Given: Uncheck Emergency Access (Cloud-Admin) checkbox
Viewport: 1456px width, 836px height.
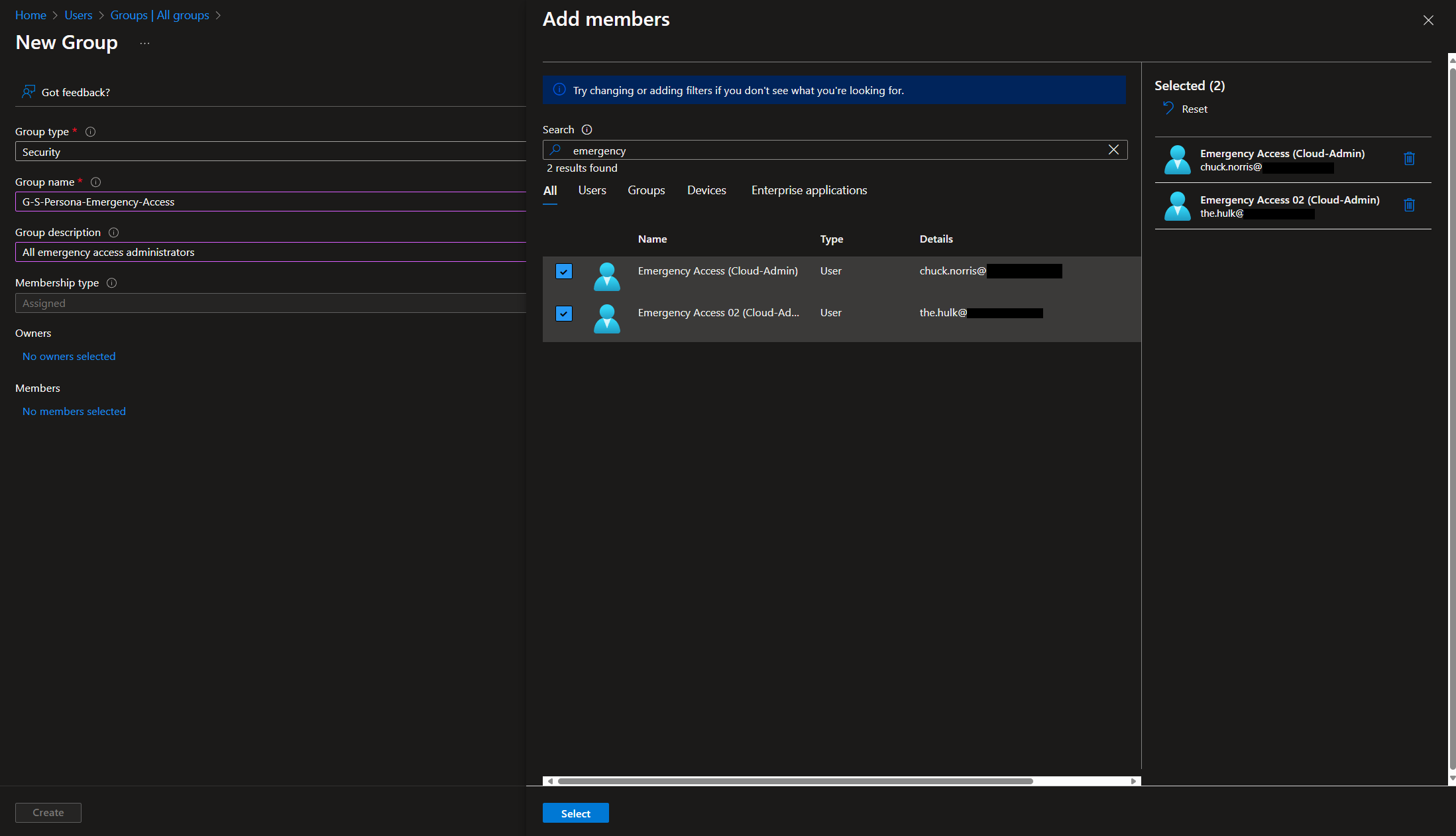Looking at the screenshot, I should pyautogui.click(x=564, y=271).
